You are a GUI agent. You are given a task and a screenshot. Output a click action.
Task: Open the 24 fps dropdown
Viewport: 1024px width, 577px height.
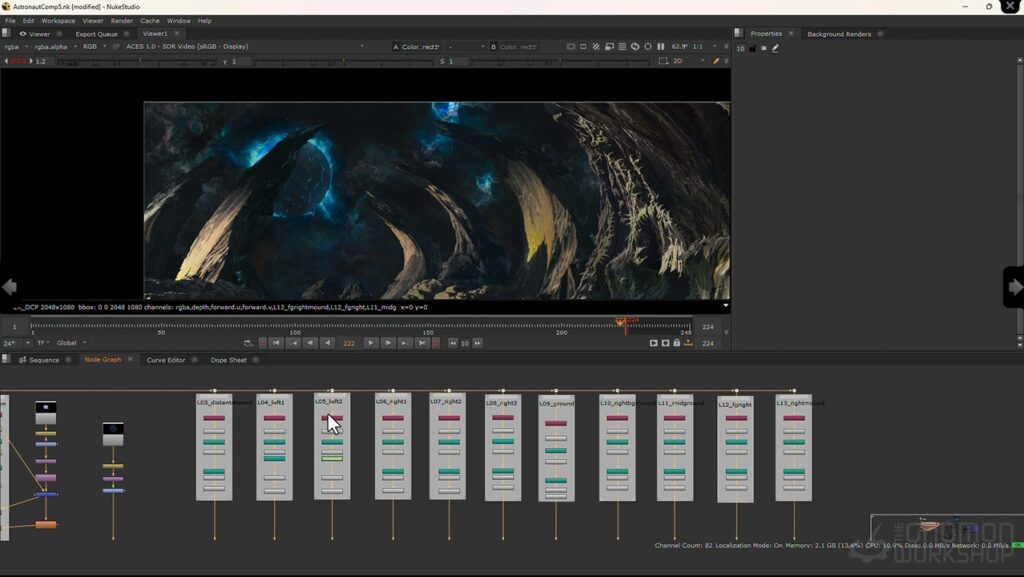[x=16, y=343]
